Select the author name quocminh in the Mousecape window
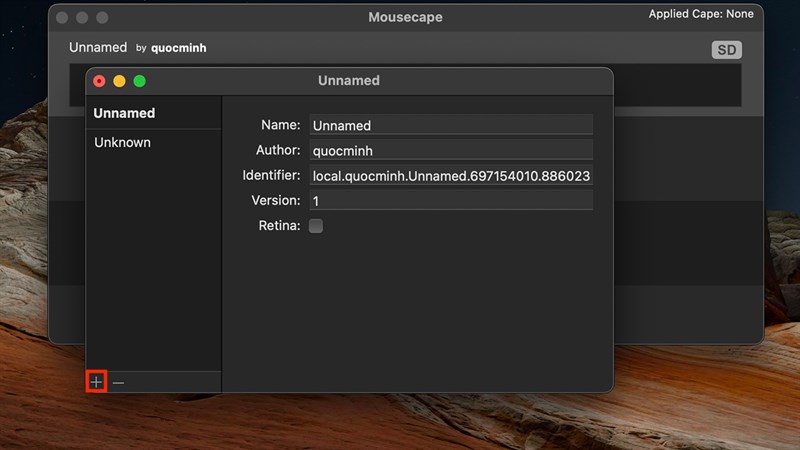Viewport: 800px width, 450px height. pos(179,48)
